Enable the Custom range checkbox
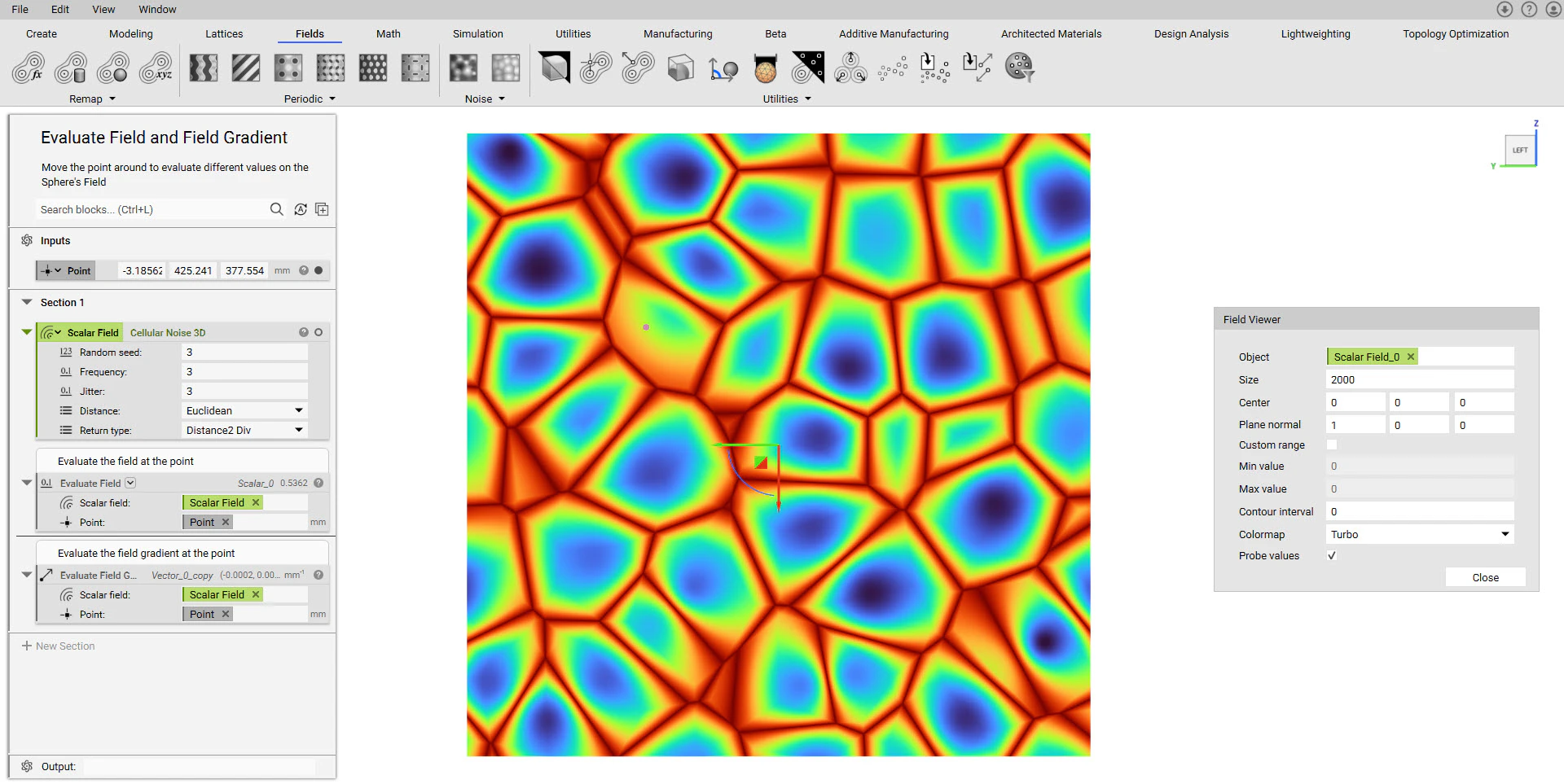Screen dimensions: 1564x784 (1332, 445)
